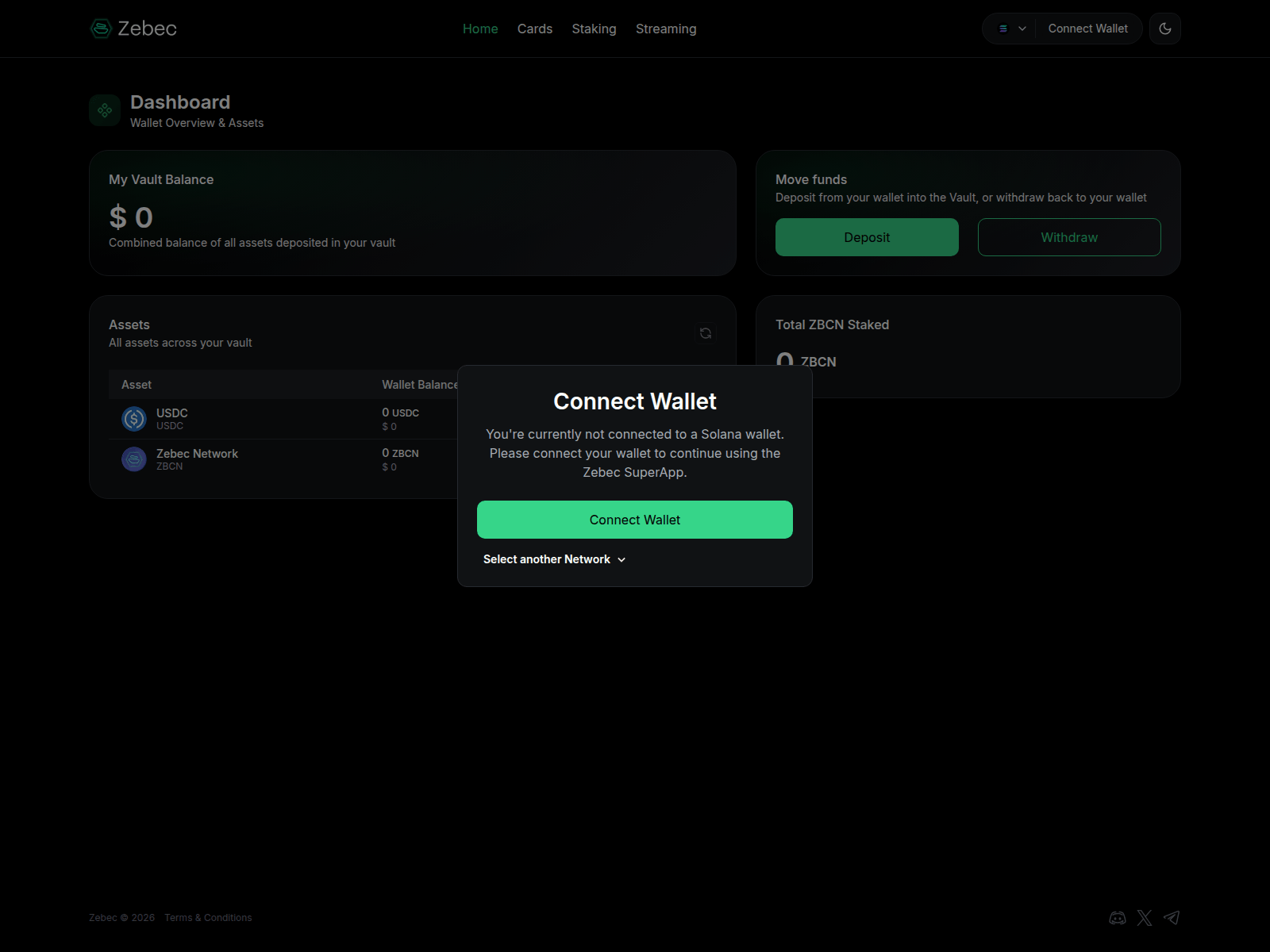The height and width of the screenshot is (952, 1270).
Task: Keep Deposit selected in Move funds
Action: (867, 236)
